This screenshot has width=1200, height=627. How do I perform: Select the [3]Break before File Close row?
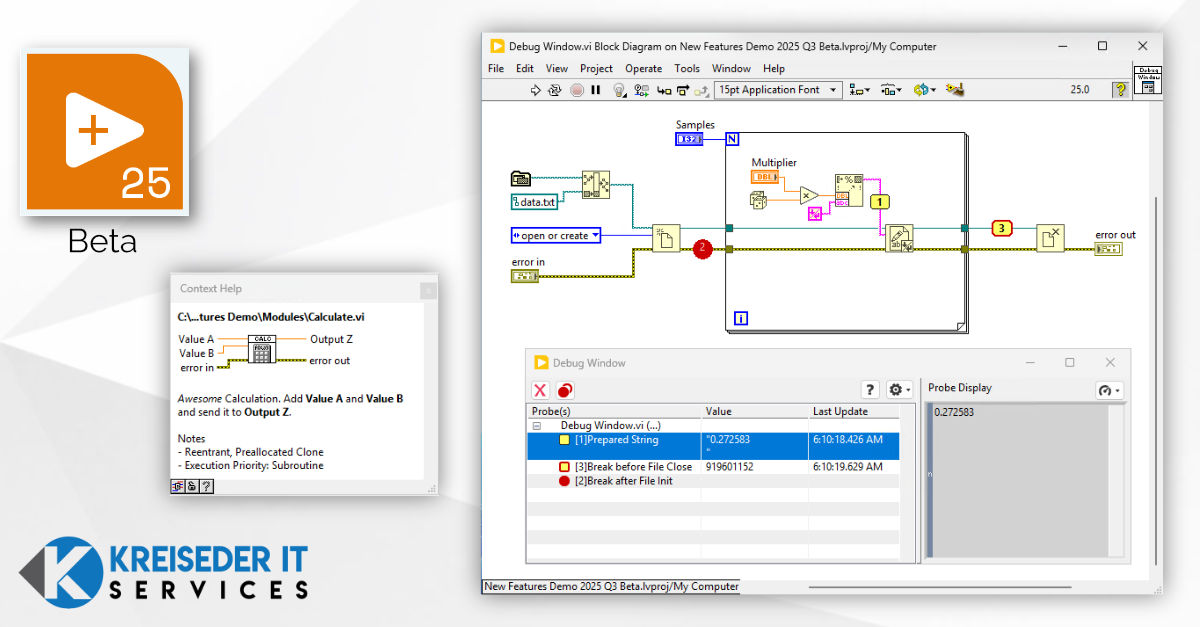tap(714, 467)
